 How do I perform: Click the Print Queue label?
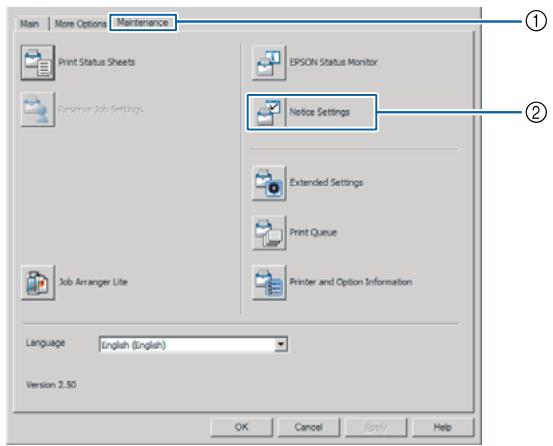[313, 232]
